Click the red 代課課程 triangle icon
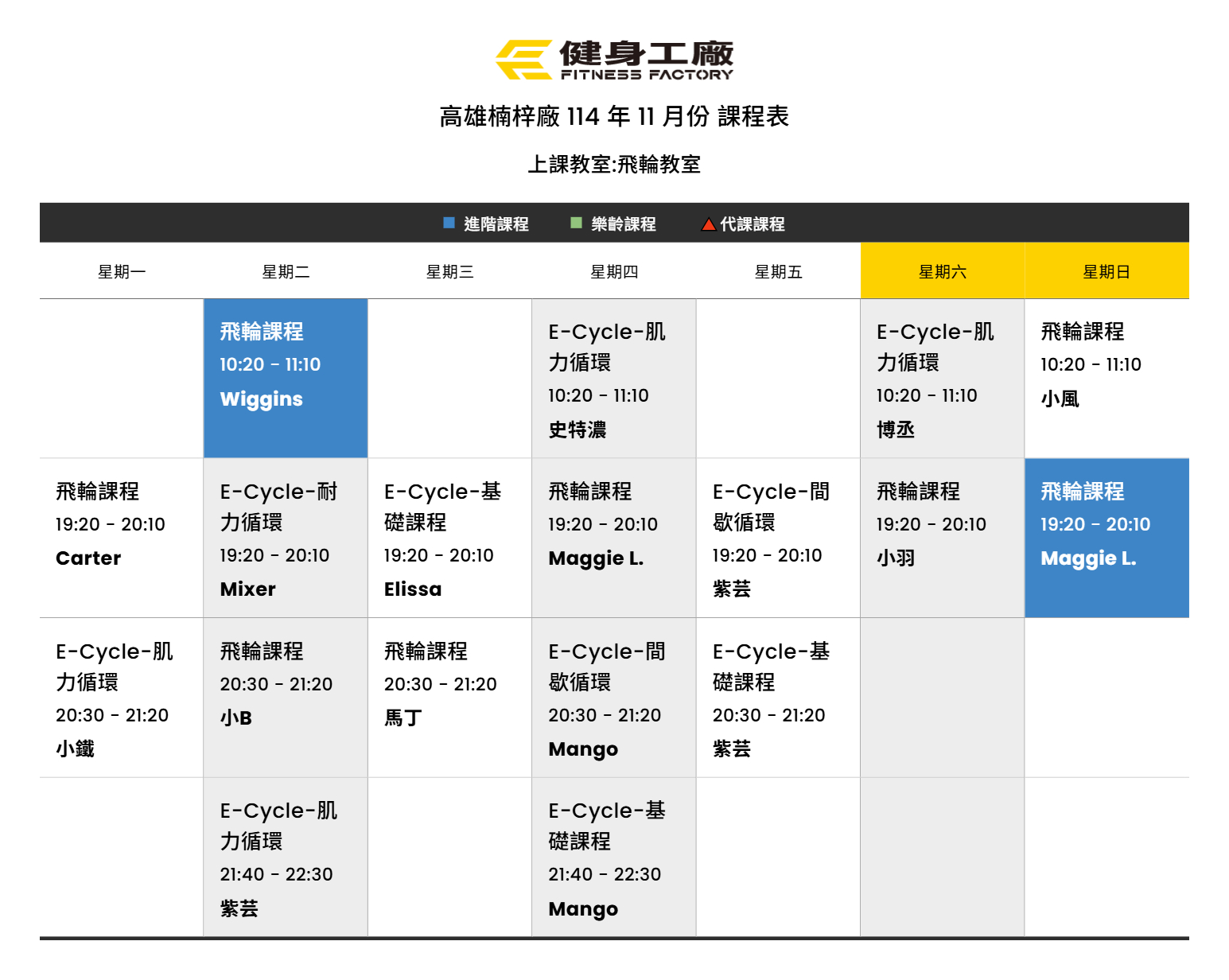Screen dimensions: 1229x980 pos(708,224)
